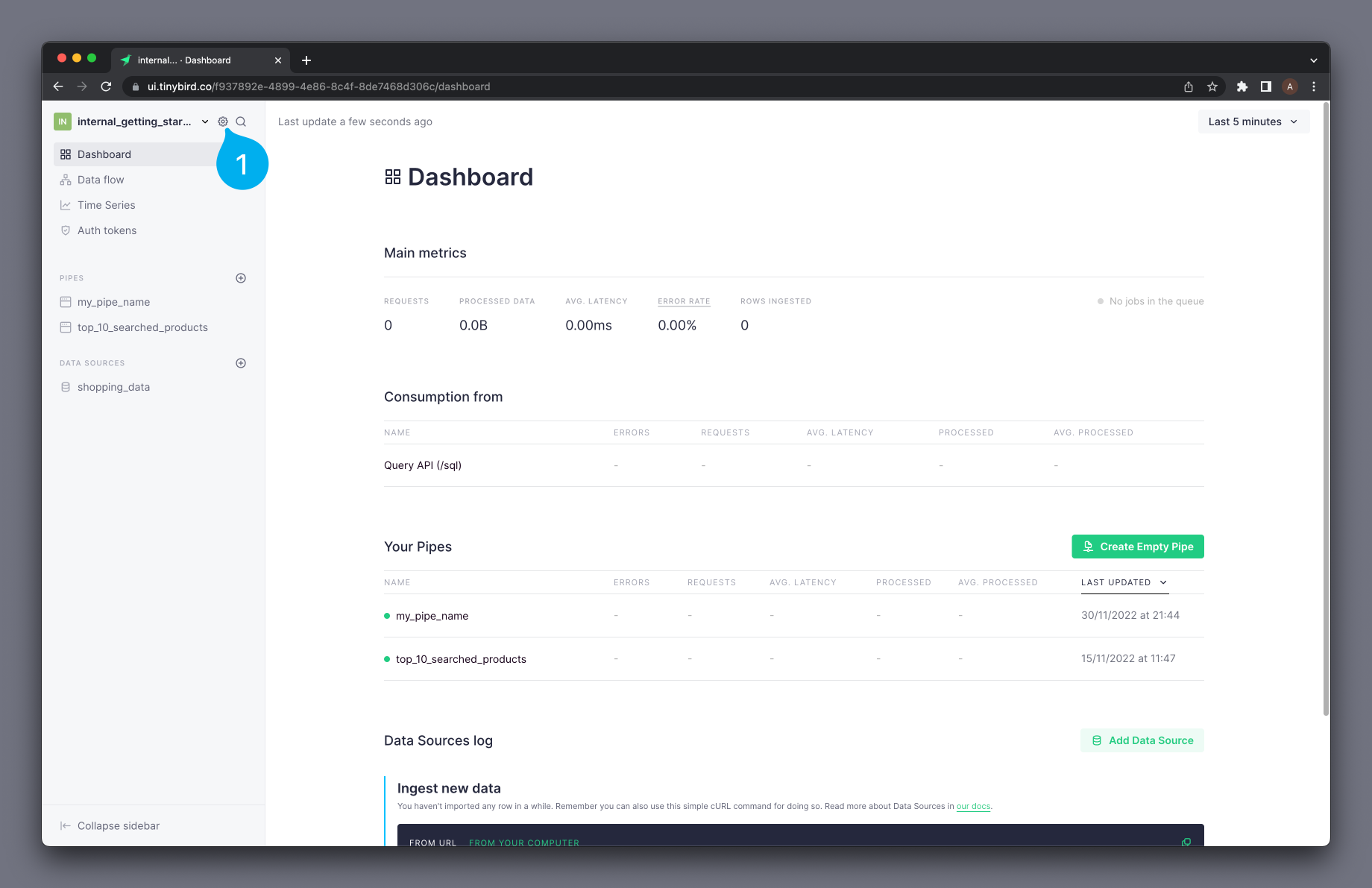Open Time Series in sidebar

106,205
